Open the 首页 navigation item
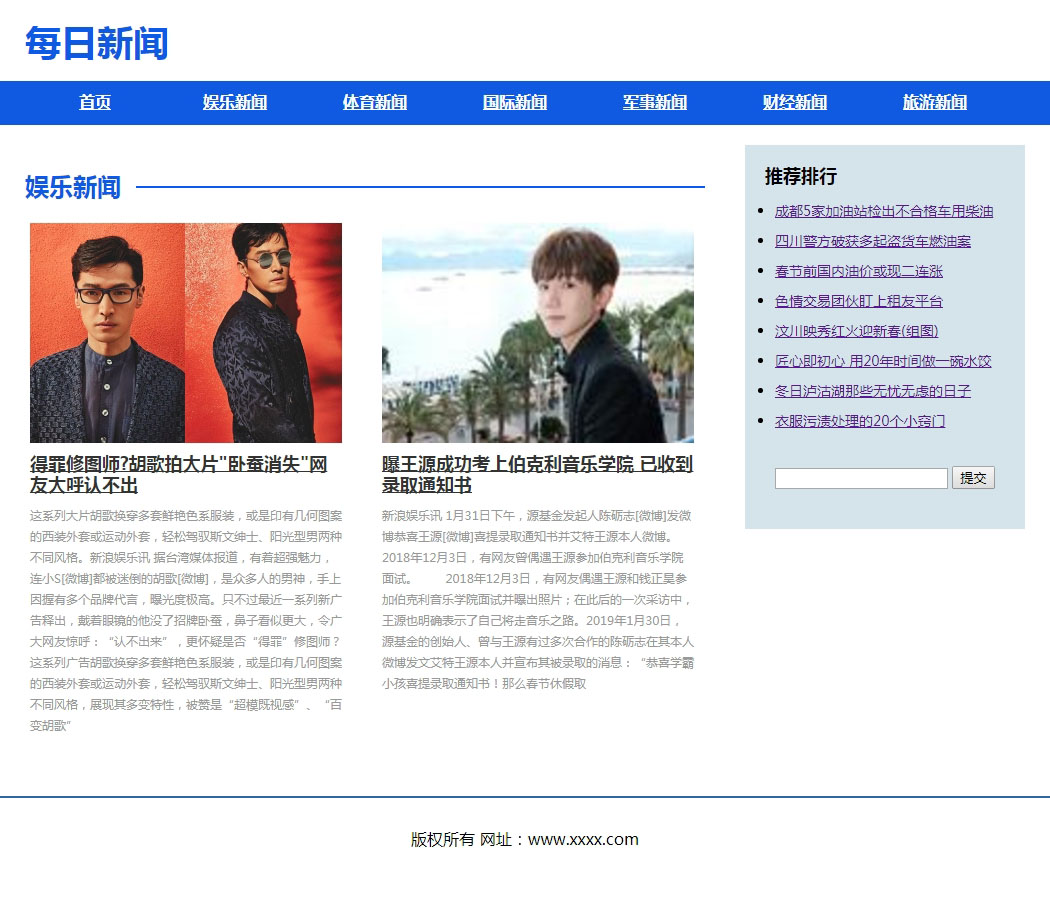The height and width of the screenshot is (916, 1050). point(94,102)
